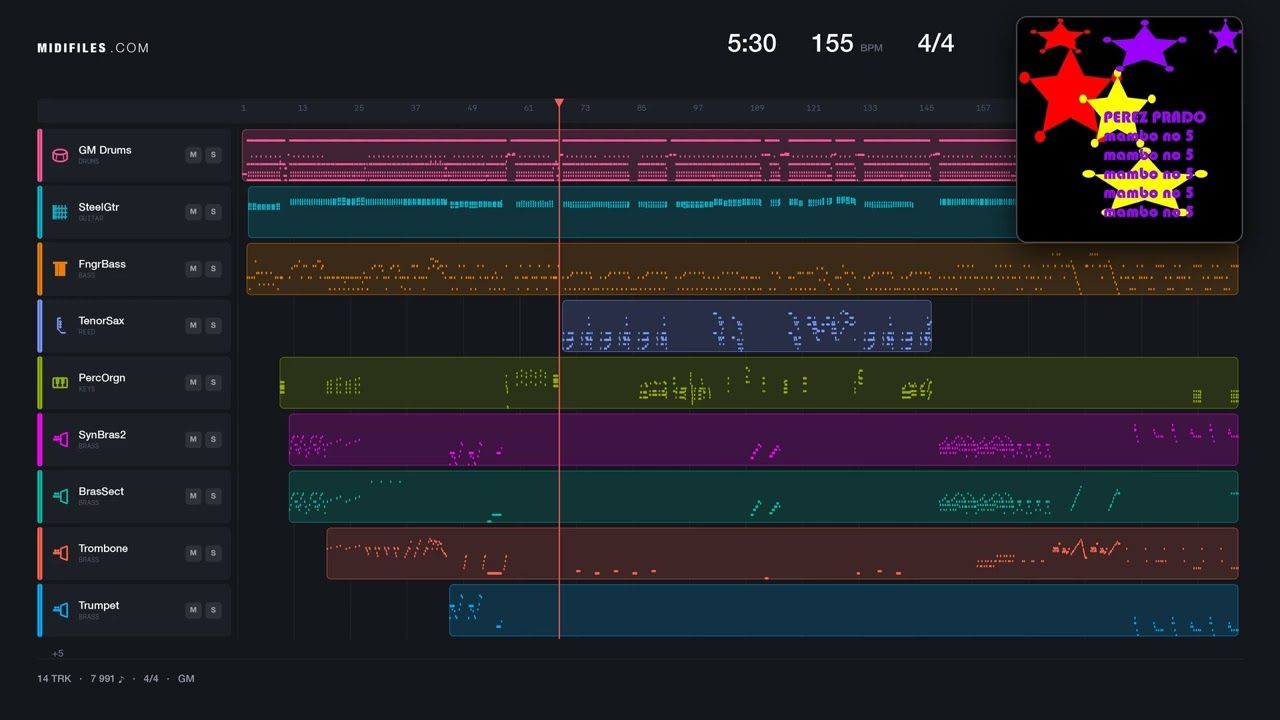
Task: Mute the FngrBass track
Action: [193, 269]
